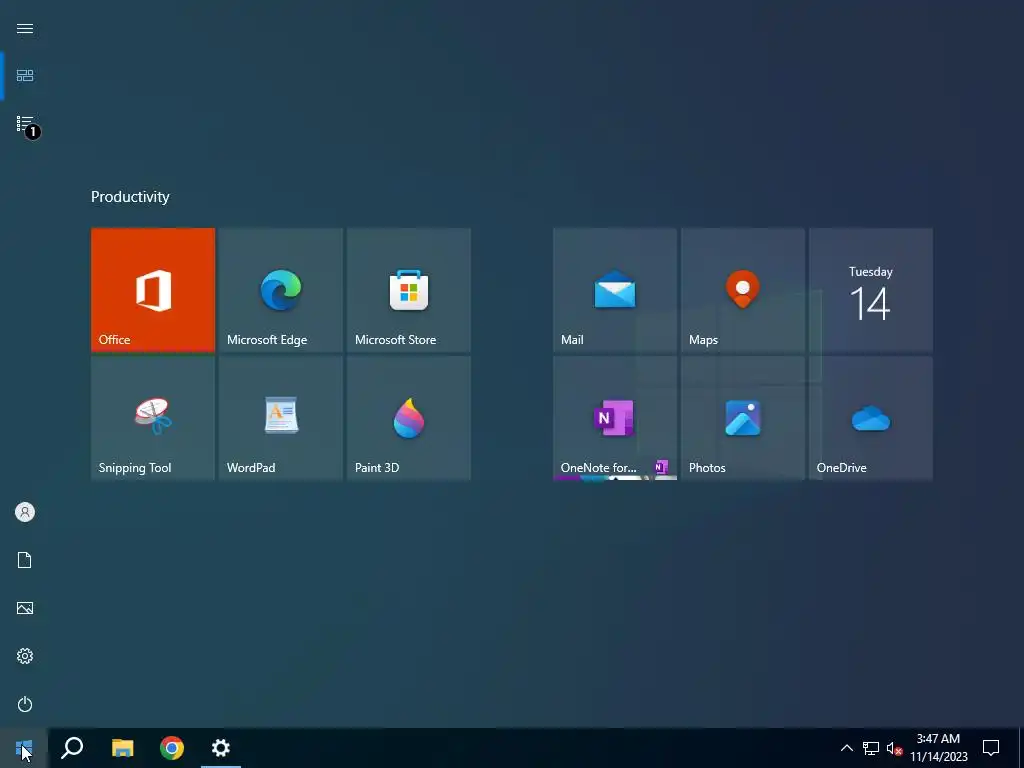Show hidden system tray icons
Image resolution: width=1024 pixels, height=768 pixels.
click(846, 748)
